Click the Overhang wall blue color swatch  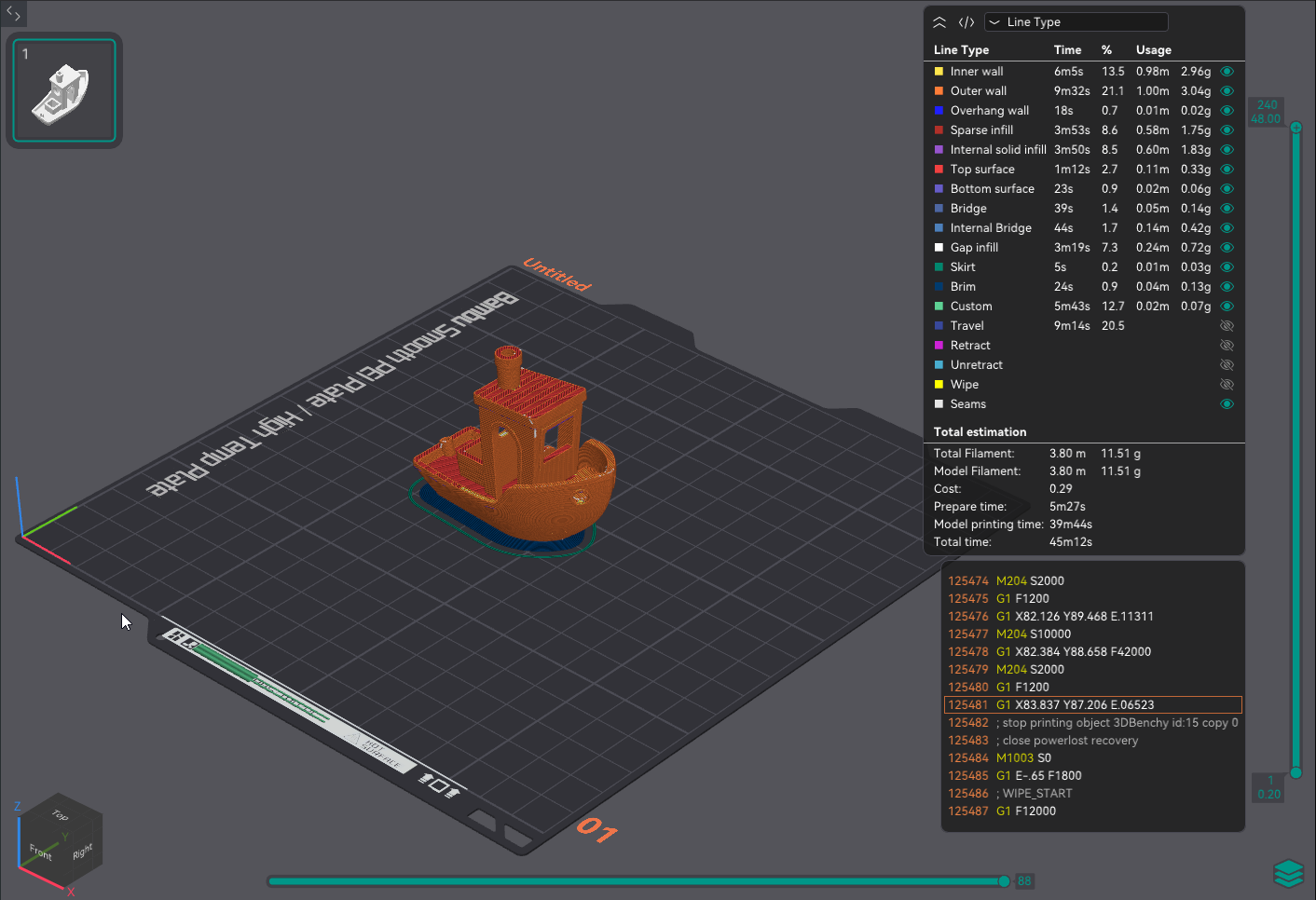939,111
